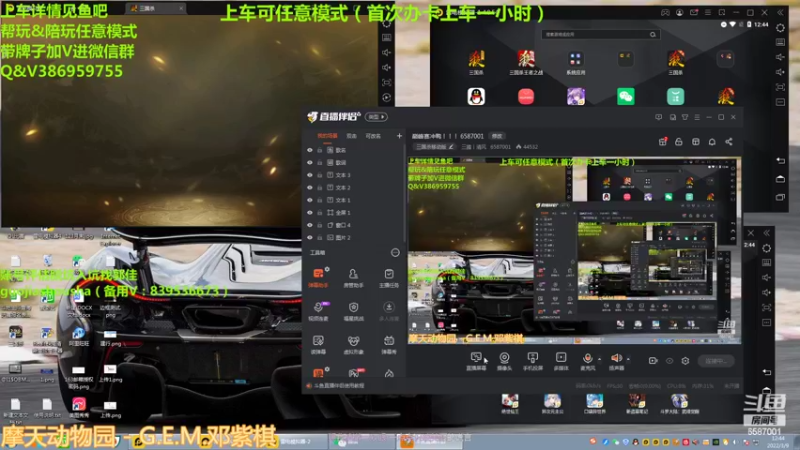Toggle visibility of the first source in the list

point(310,150)
